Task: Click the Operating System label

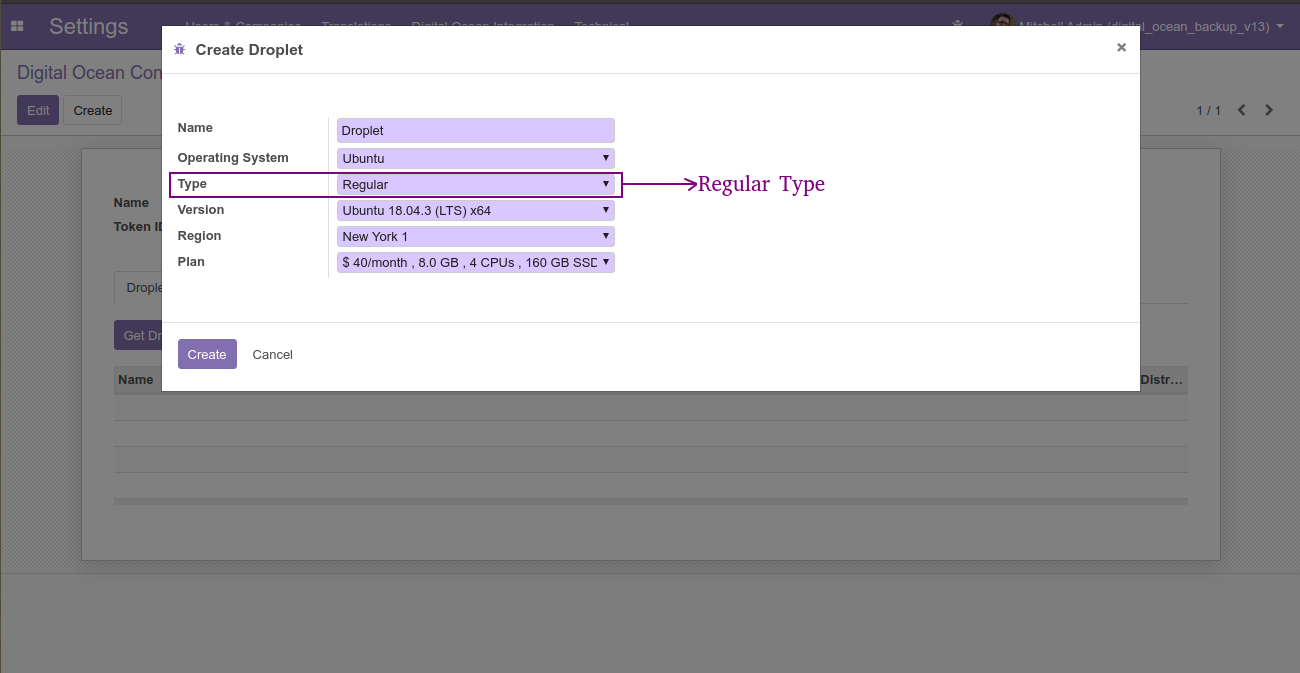Action: click(x=233, y=158)
